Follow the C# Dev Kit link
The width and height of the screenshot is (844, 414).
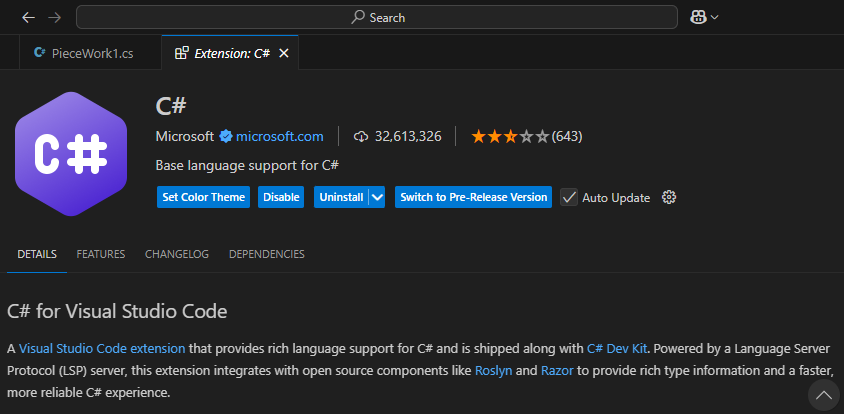tap(617, 348)
